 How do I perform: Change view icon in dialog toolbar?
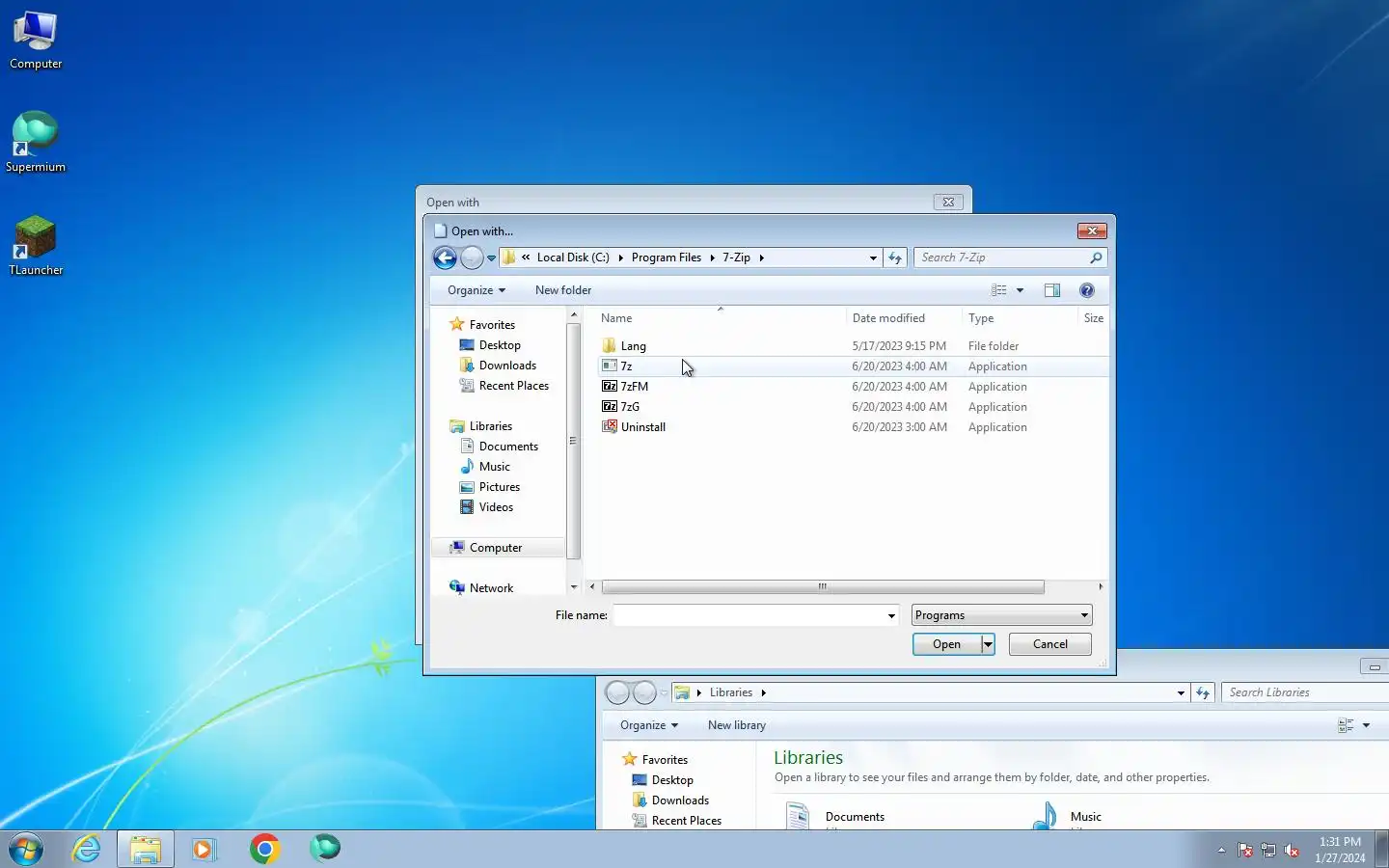pyautogui.click(x=999, y=290)
